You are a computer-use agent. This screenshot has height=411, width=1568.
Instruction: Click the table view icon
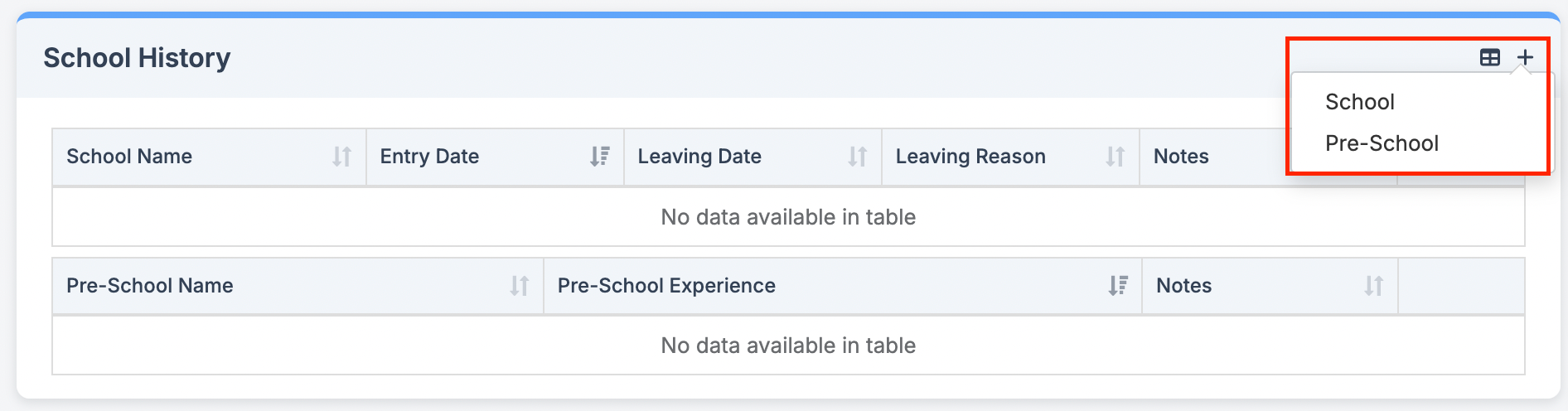1490,57
